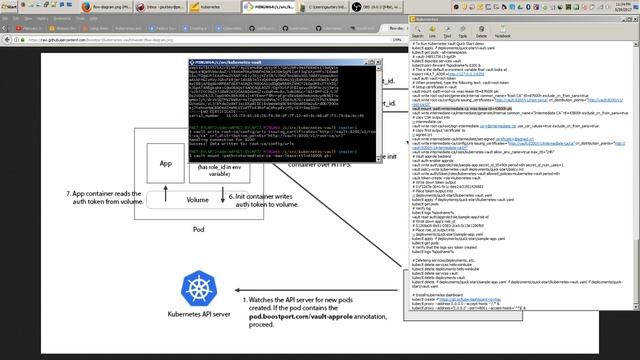Click the Link toolbar button in note window
The image size is (640, 360).
click(432, 31)
